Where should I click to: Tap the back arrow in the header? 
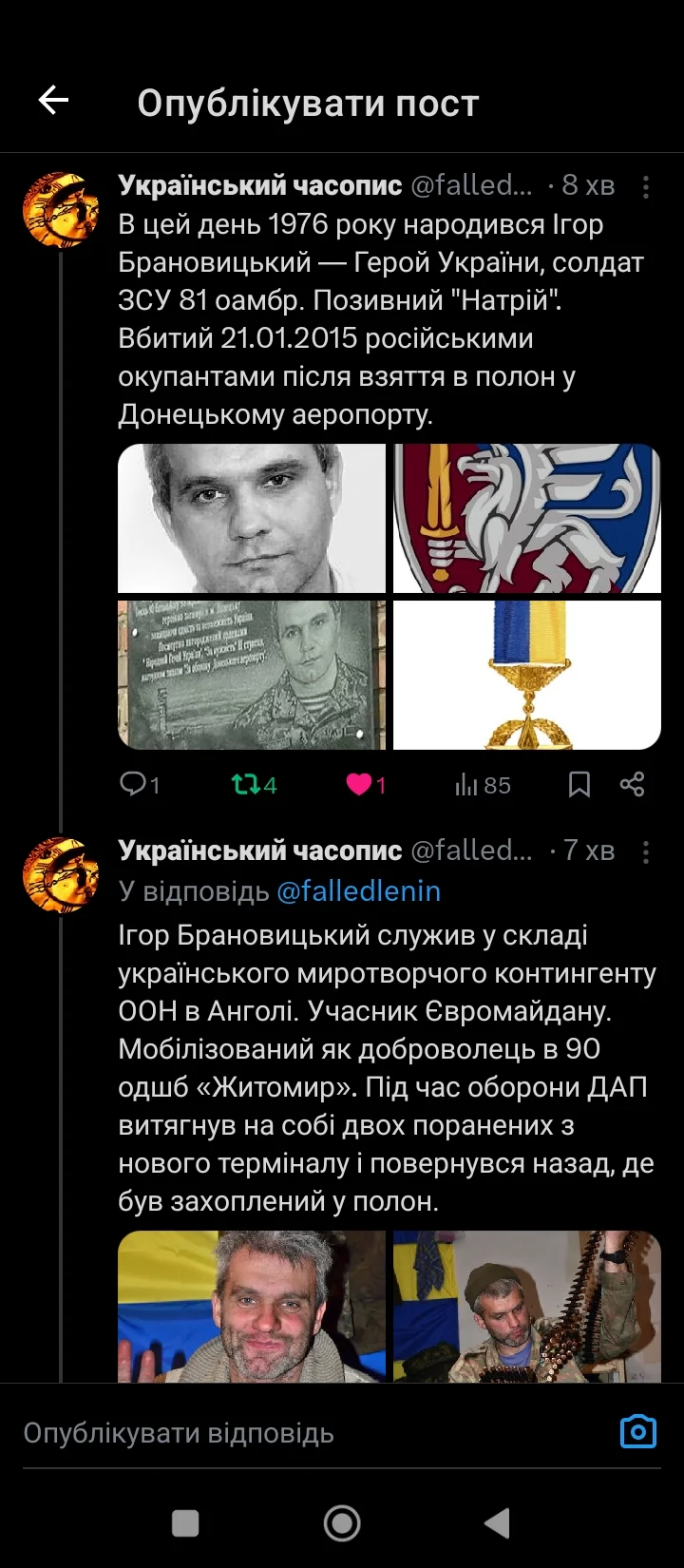click(53, 100)
